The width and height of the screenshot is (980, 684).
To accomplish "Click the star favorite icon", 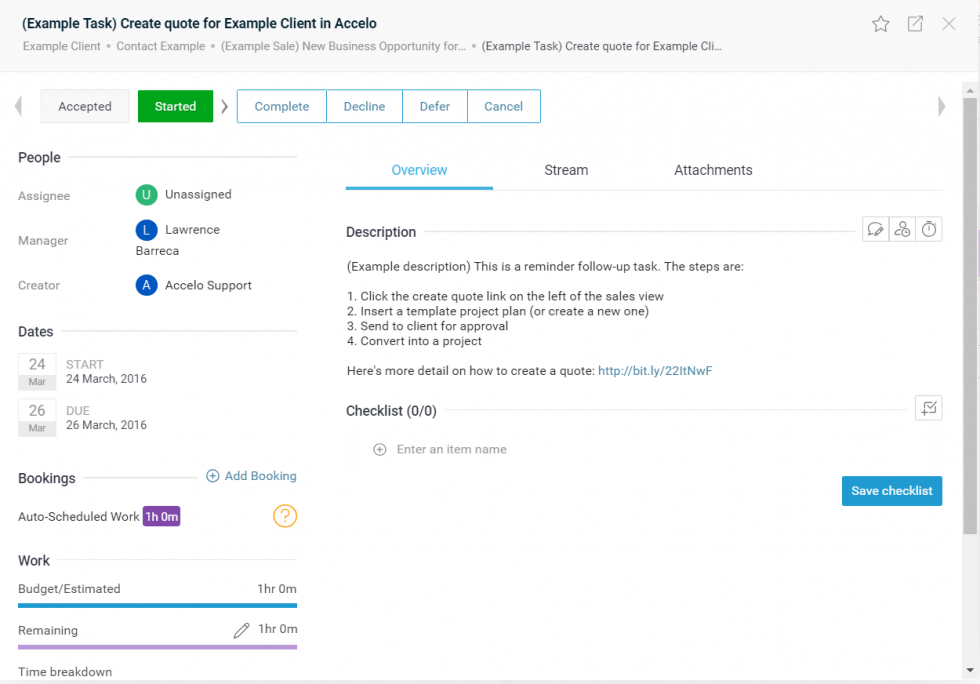I will pyautogui.click(x=880, y=24).
